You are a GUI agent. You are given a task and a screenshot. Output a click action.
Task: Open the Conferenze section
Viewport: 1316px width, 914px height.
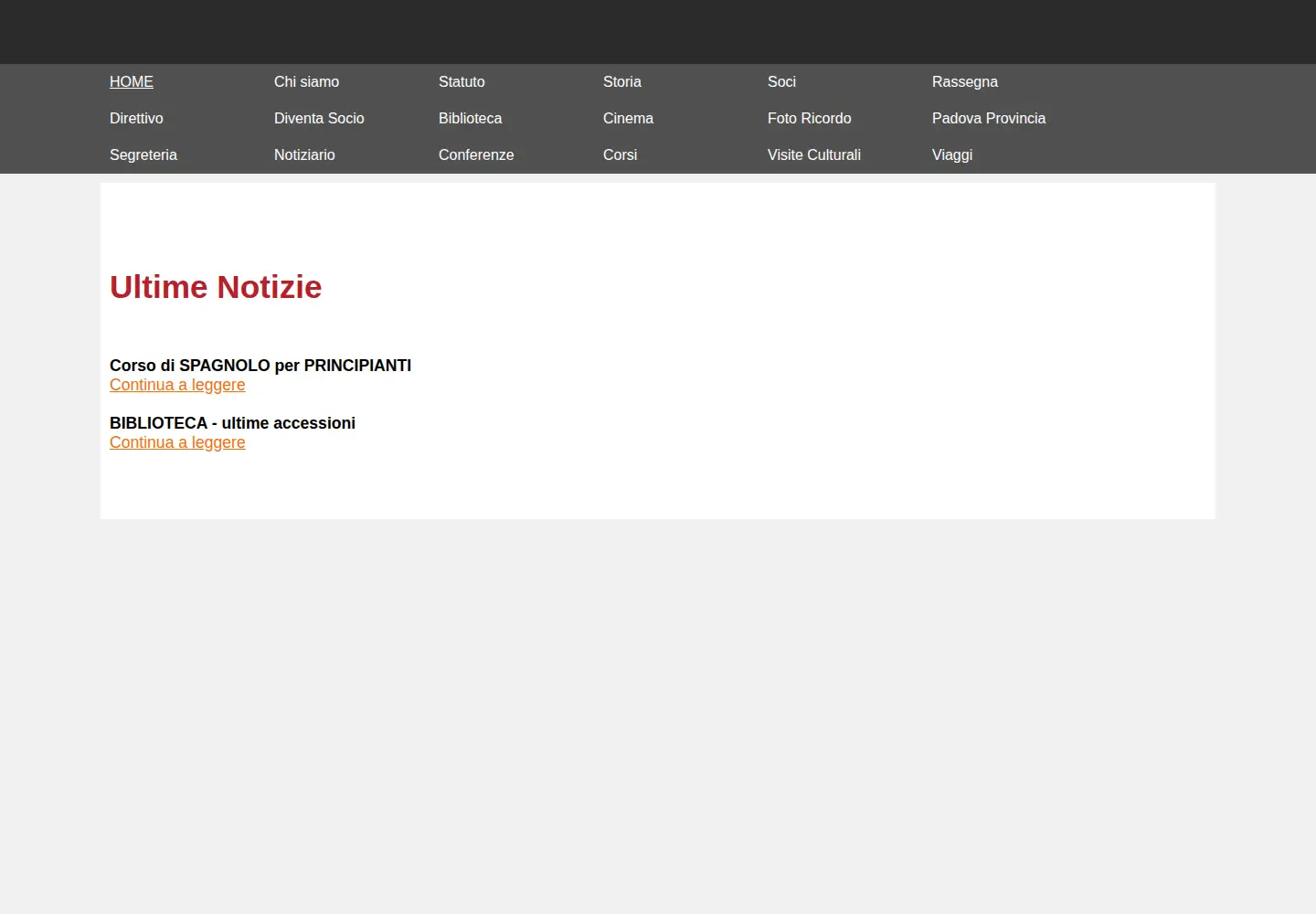coord(476,154)
